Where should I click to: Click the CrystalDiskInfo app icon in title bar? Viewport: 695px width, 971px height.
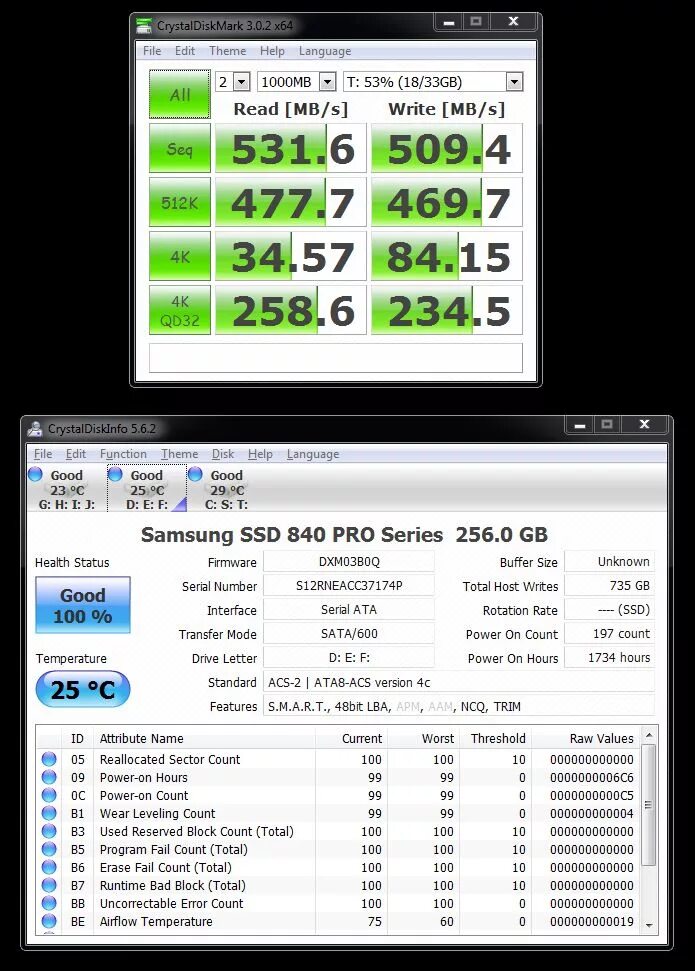point(35,429)
